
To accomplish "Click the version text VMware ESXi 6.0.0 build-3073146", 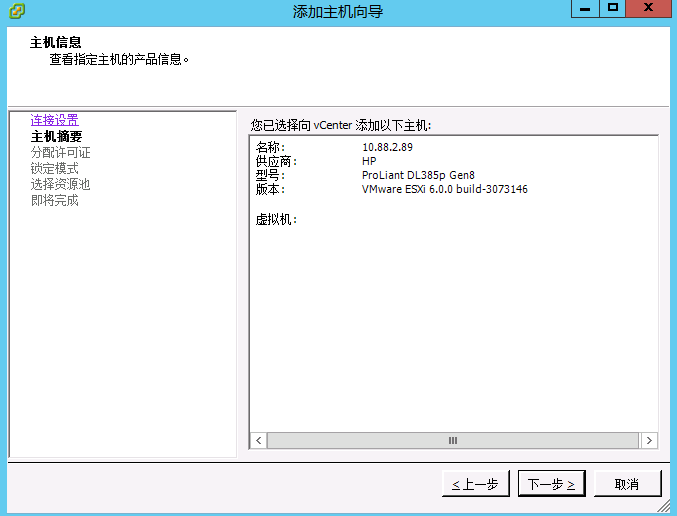I will point(445,189).
